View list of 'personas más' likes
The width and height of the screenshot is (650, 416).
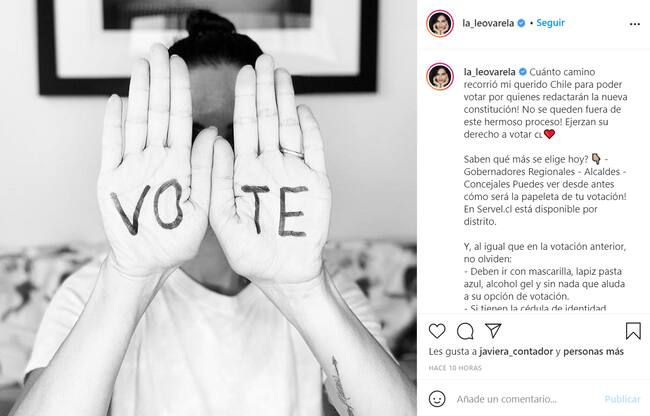pos(593,352)
